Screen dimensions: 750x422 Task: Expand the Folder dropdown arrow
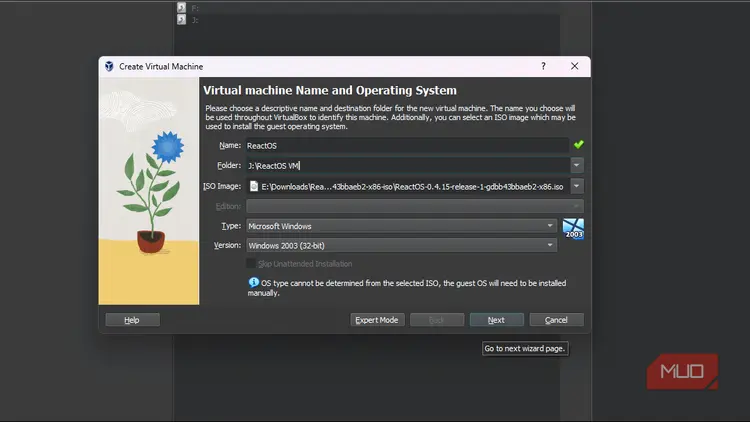coord(577,166)
